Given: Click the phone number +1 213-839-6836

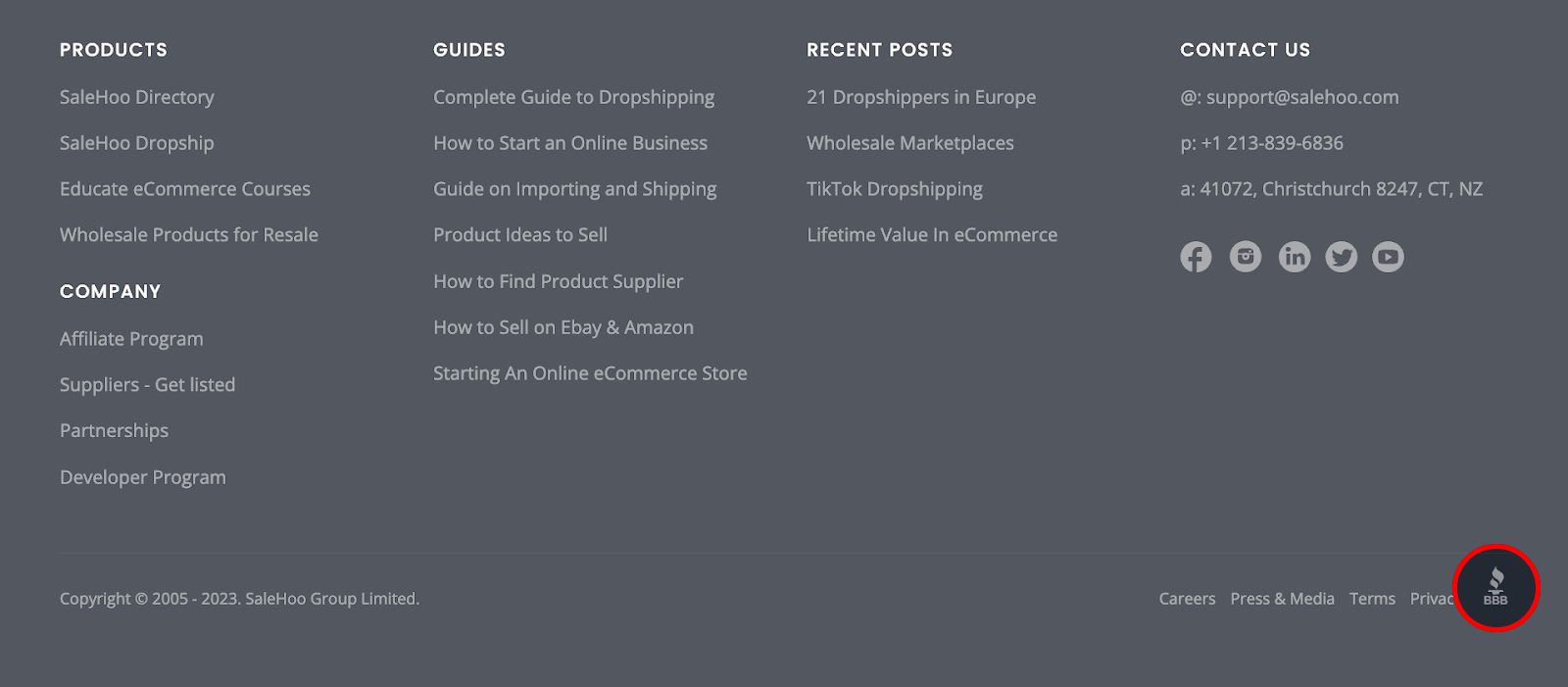Looking at the screenshot, I should tap(1272, 143).
